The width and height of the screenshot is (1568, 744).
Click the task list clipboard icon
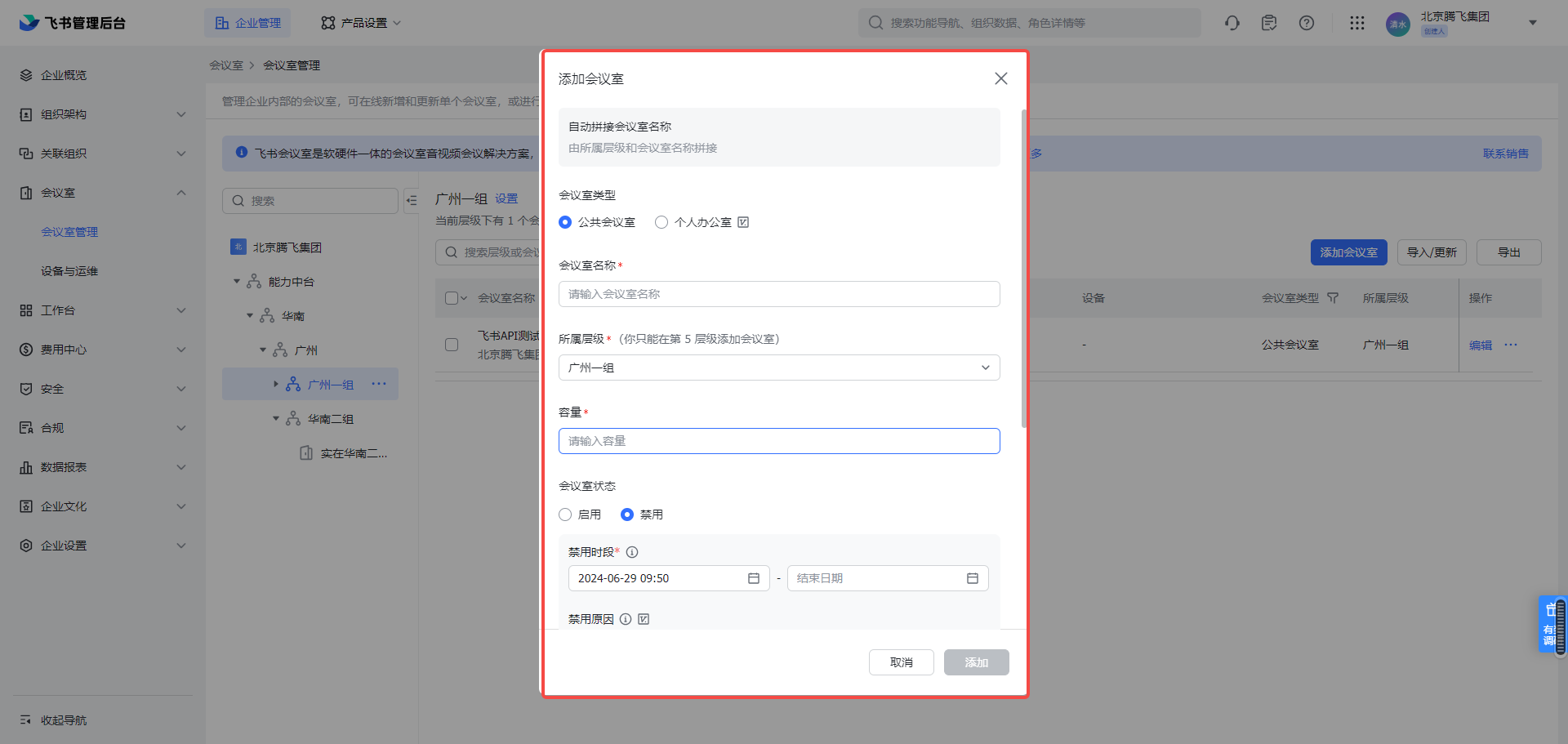[x=1268, y=23]
